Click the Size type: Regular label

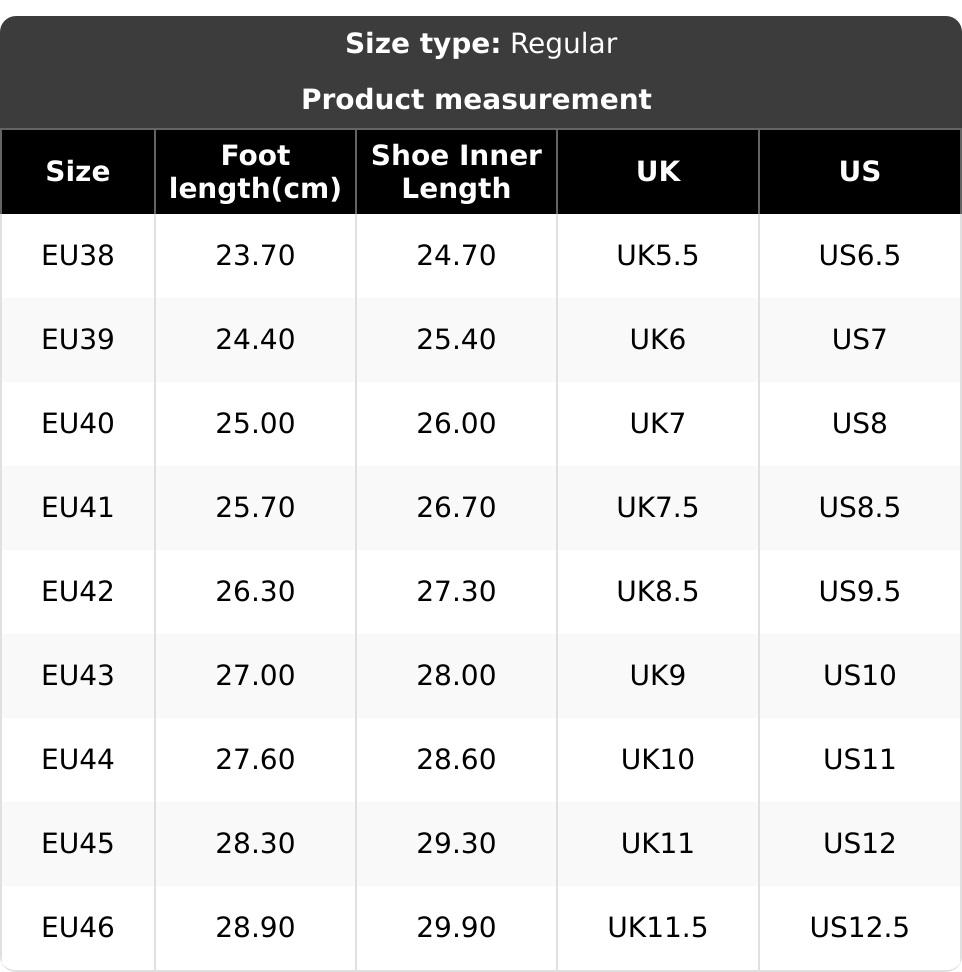[481, 44]
